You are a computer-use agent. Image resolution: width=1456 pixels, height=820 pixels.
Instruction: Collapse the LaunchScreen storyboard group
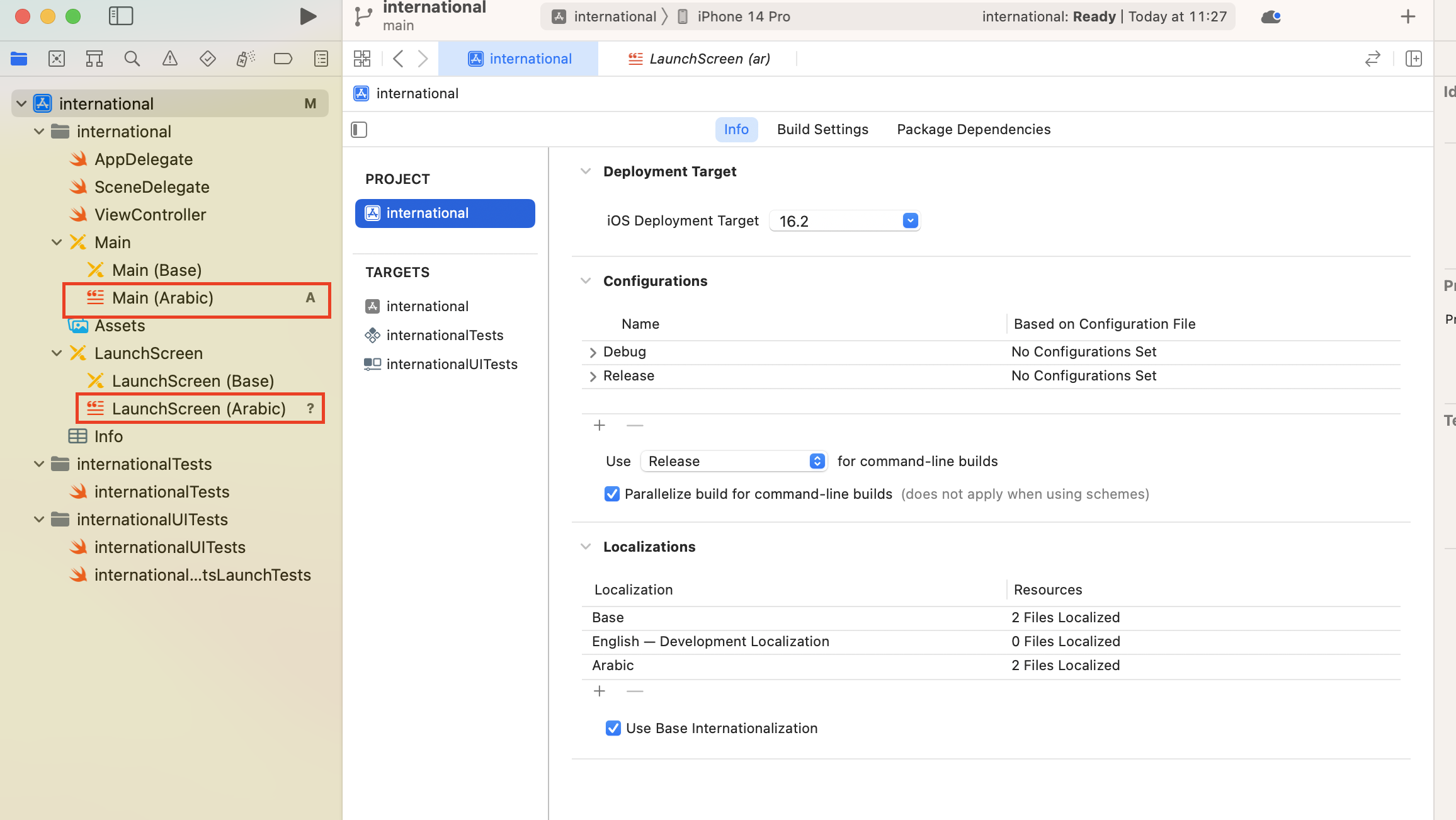57,353
